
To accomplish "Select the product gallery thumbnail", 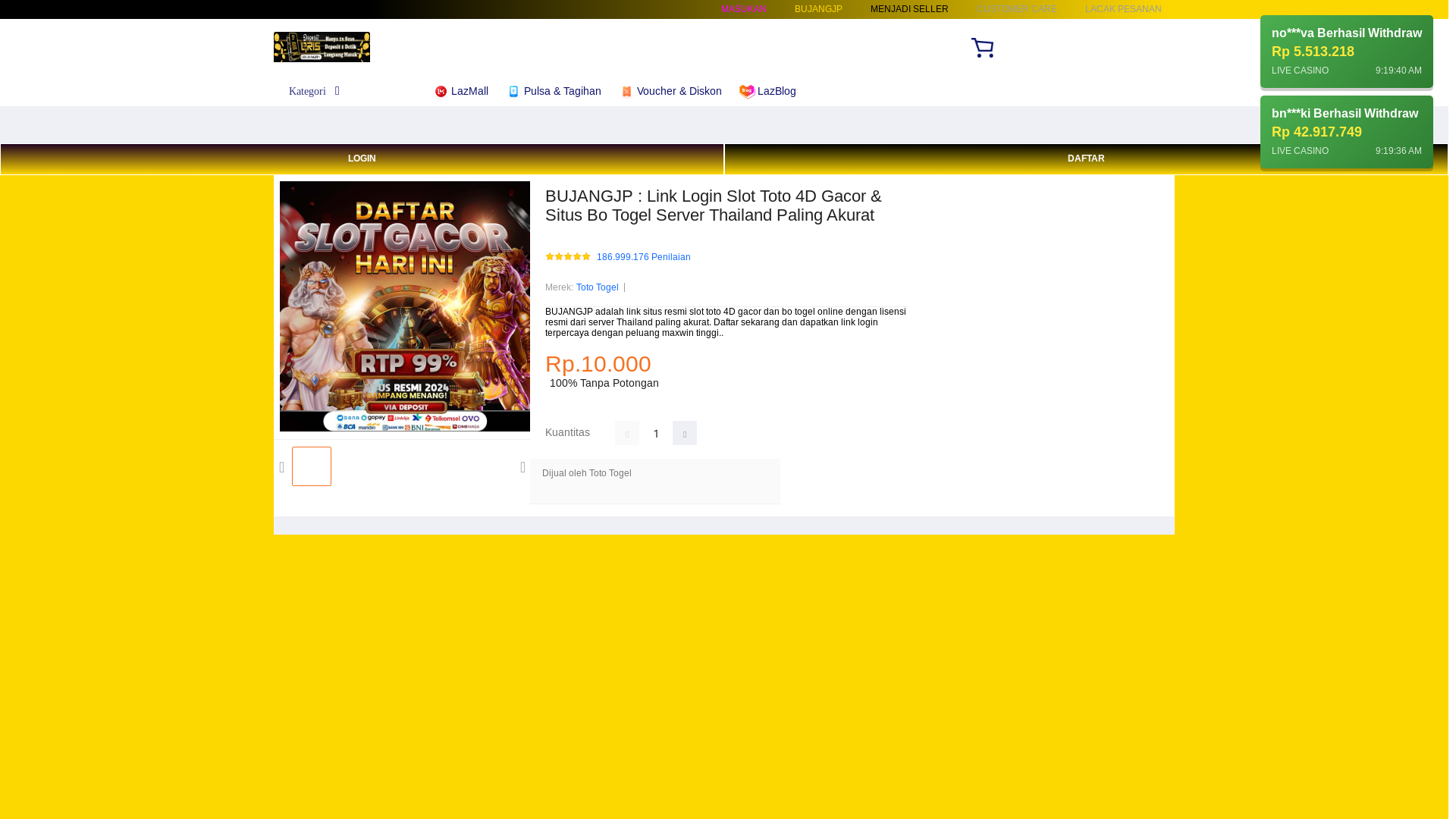I will (312, 466).
